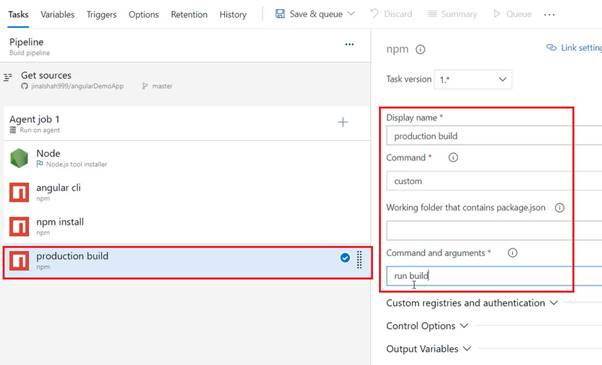The width and height of the screenshot is (602, 365).
Task: Click the jinalshah999/angularDemoApp repository text
Action: coord(78,86)
